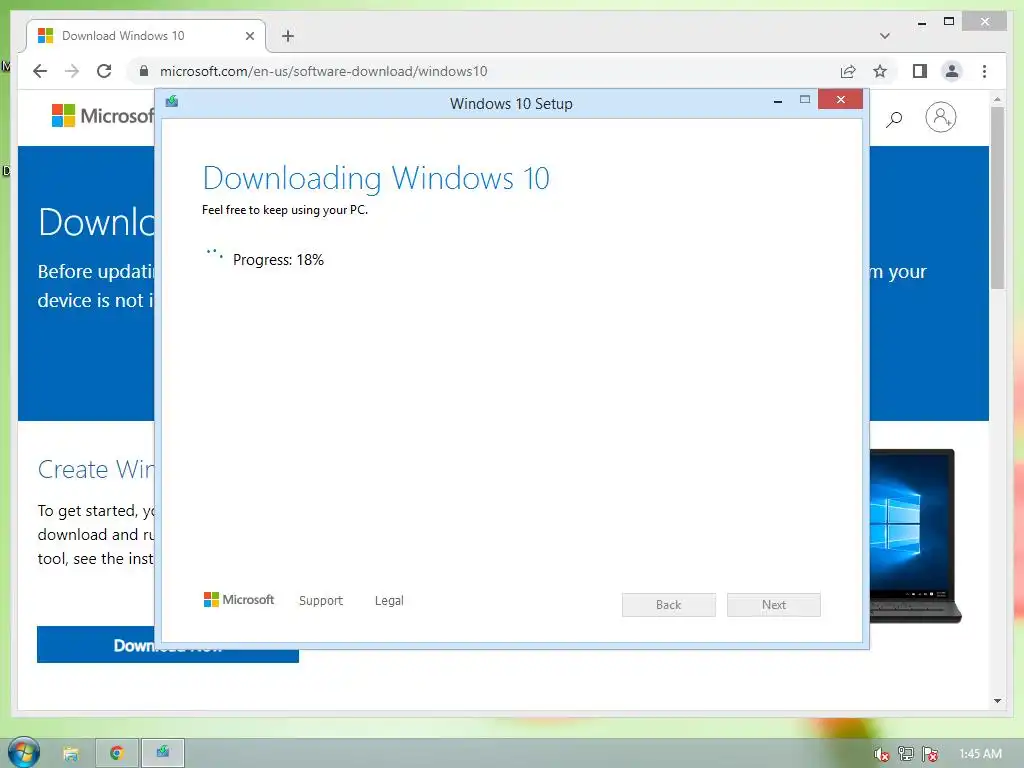
Task: Select the Download Windows 10 tab
Action: [x=146, y=36]
